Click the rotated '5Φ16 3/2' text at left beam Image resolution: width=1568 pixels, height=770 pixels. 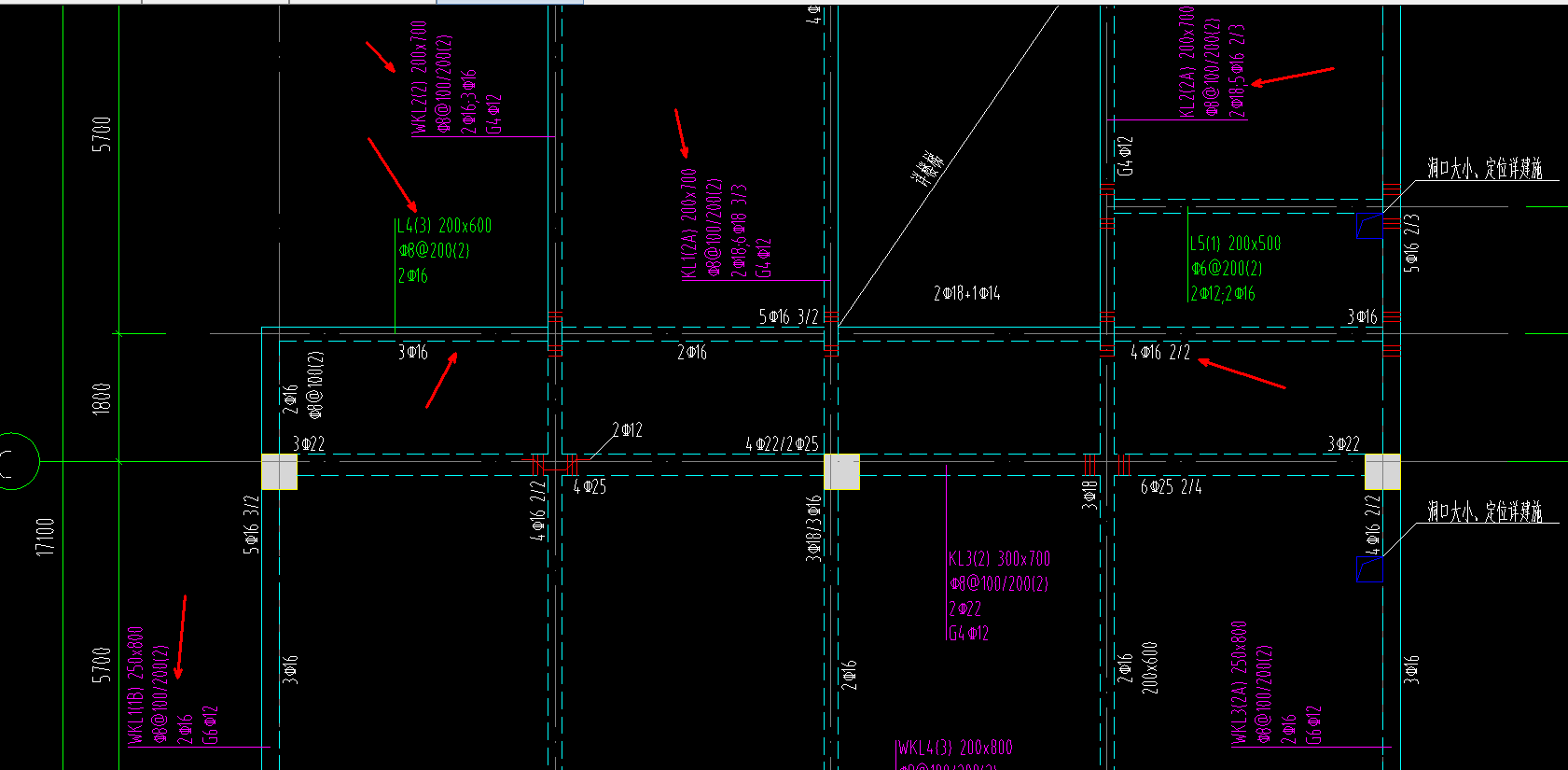251,525
